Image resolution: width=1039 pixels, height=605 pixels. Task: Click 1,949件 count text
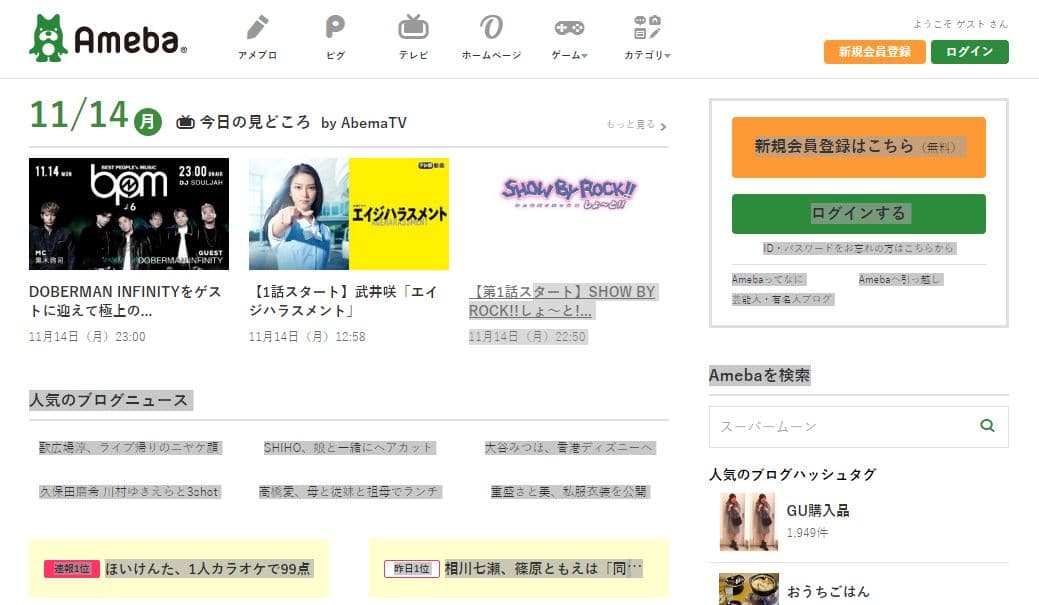807,533
